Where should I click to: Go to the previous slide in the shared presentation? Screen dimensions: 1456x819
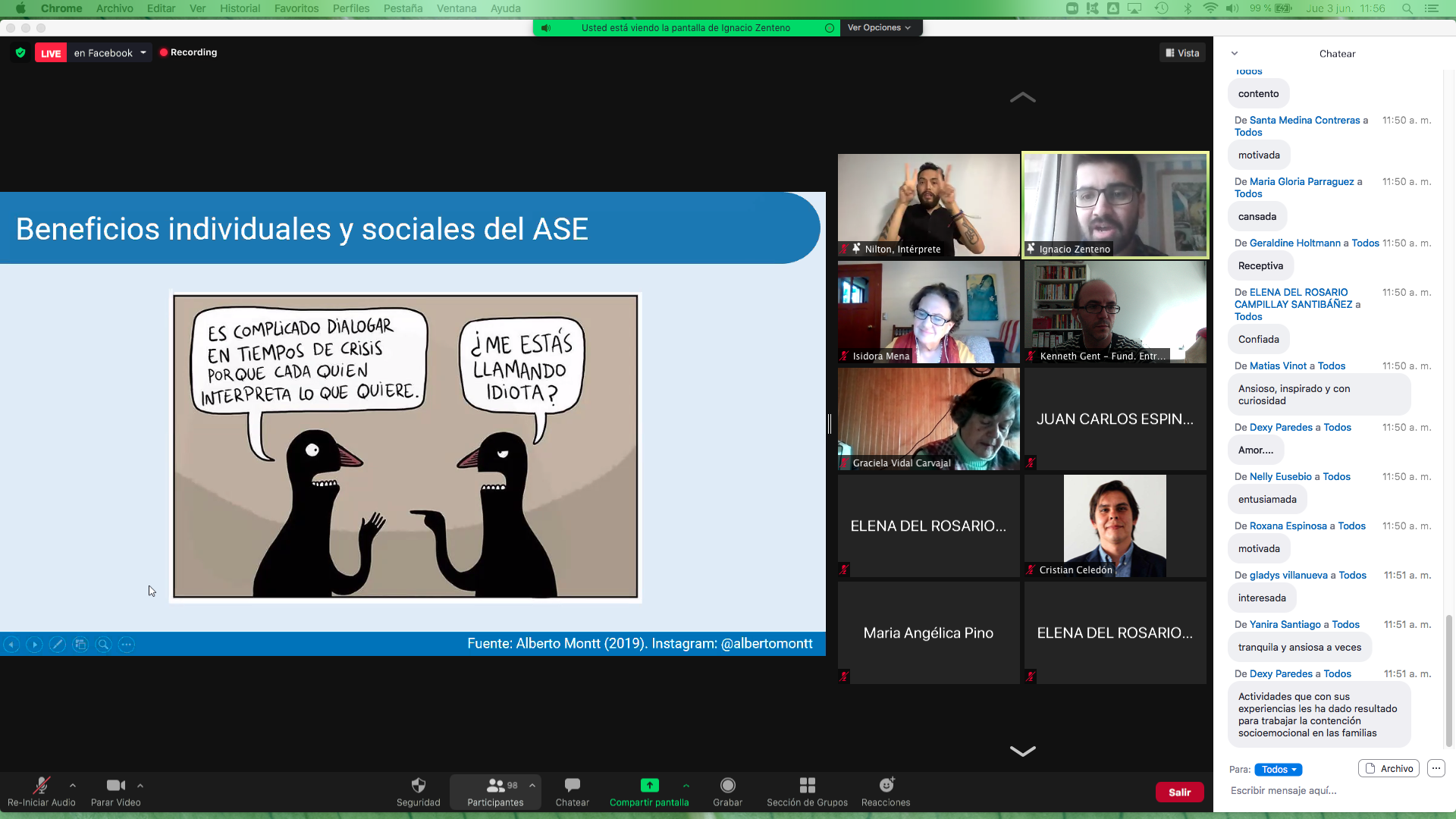[11, 645]
